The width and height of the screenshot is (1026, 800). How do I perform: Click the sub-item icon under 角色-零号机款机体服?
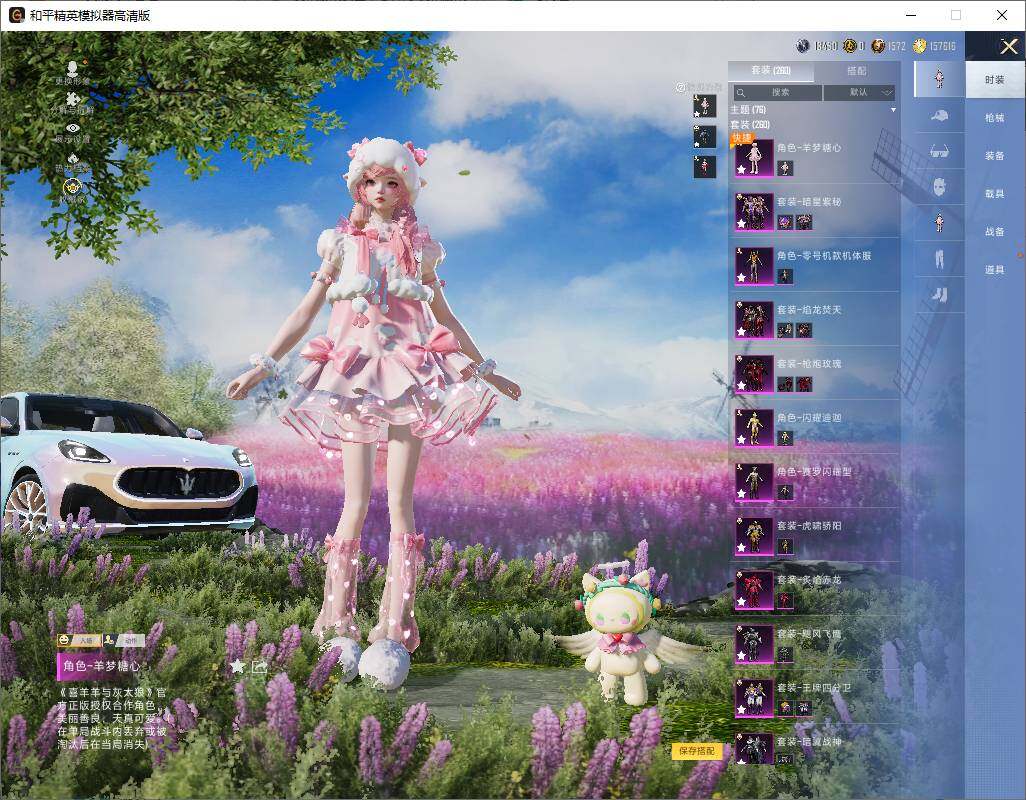tap(785, 276)
